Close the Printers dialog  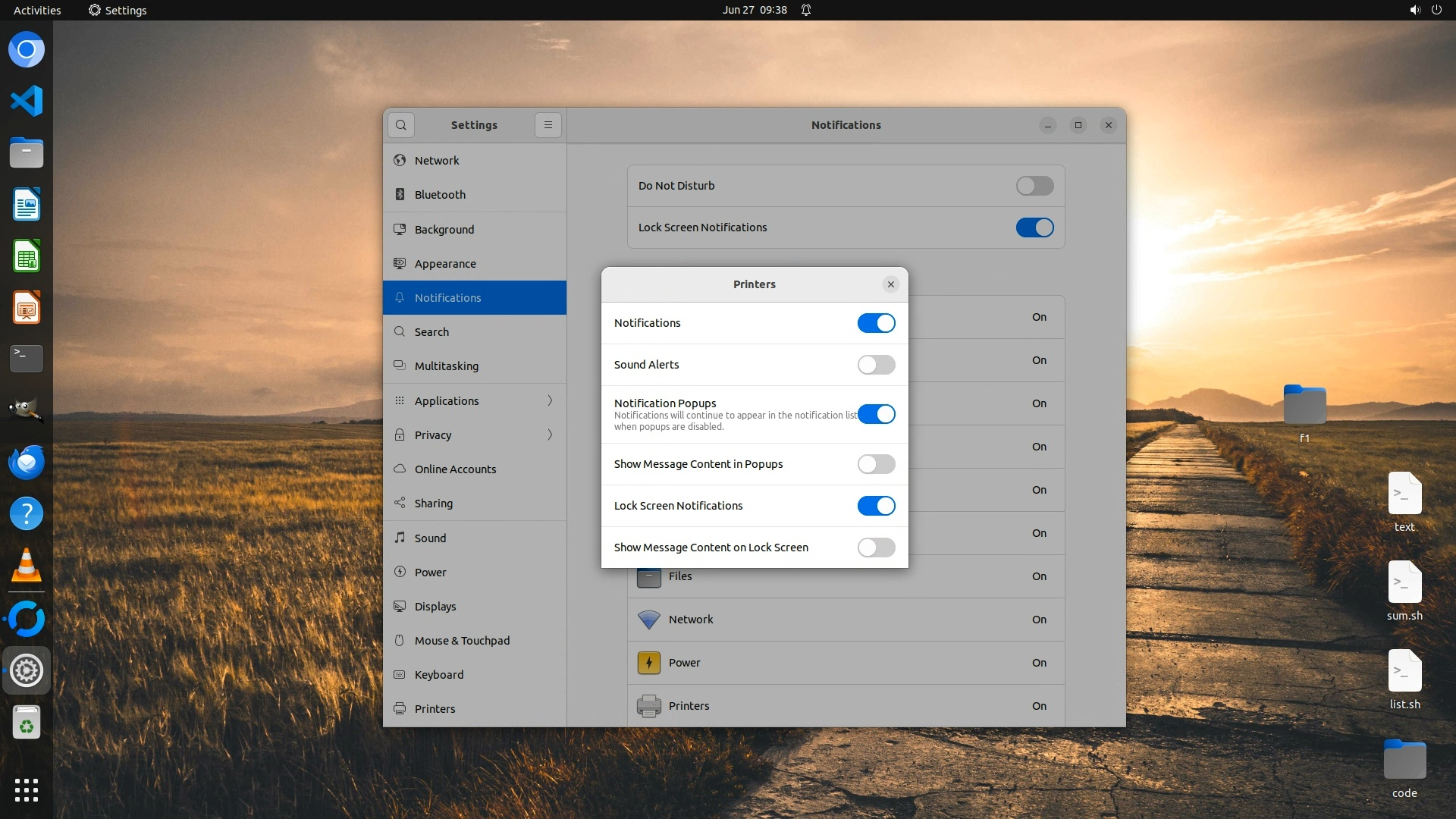[890, 284]
